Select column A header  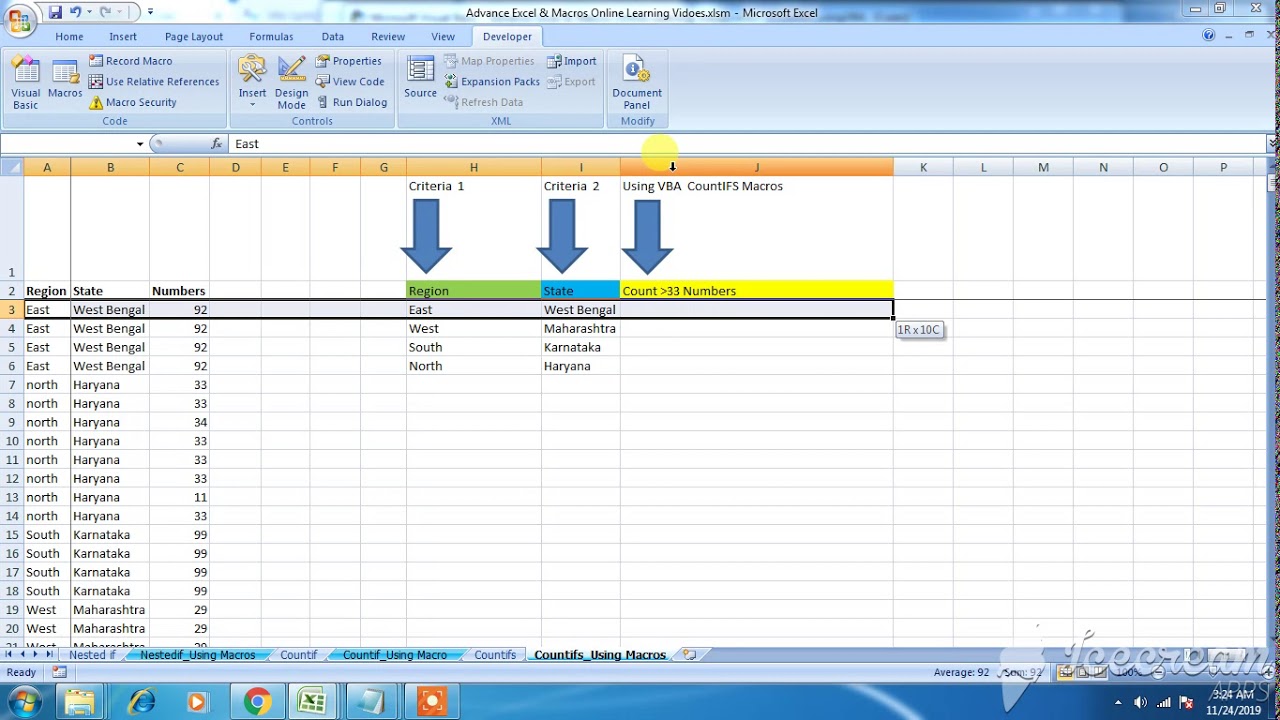47,167
